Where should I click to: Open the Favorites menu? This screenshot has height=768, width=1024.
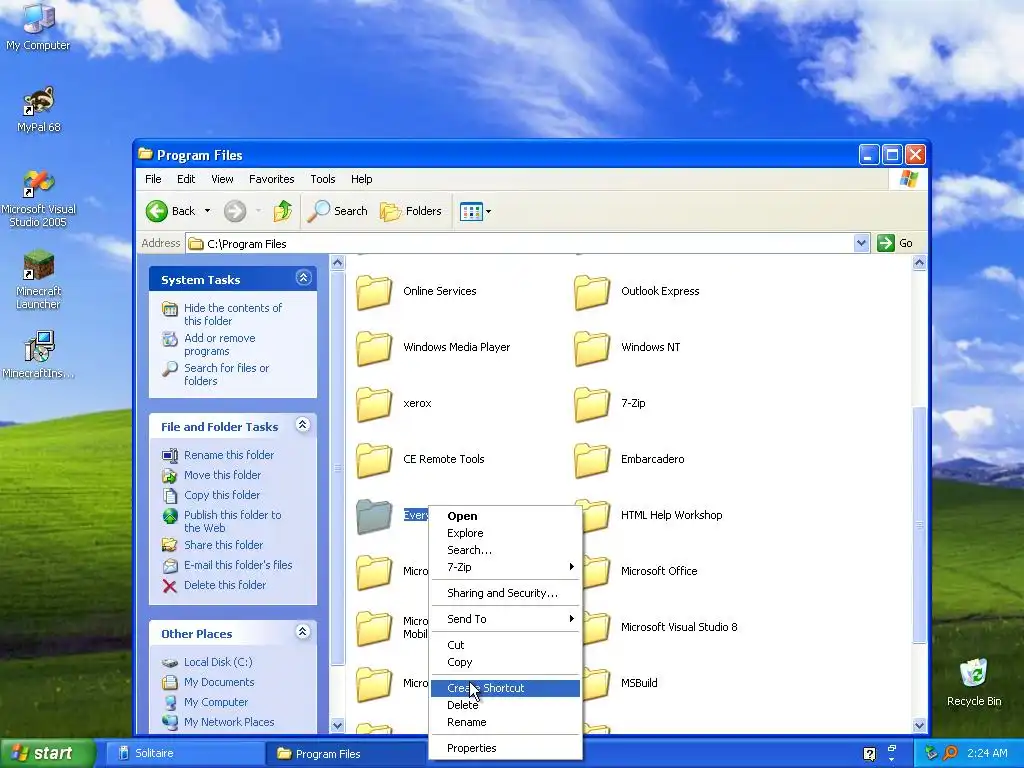click(272, 179)
